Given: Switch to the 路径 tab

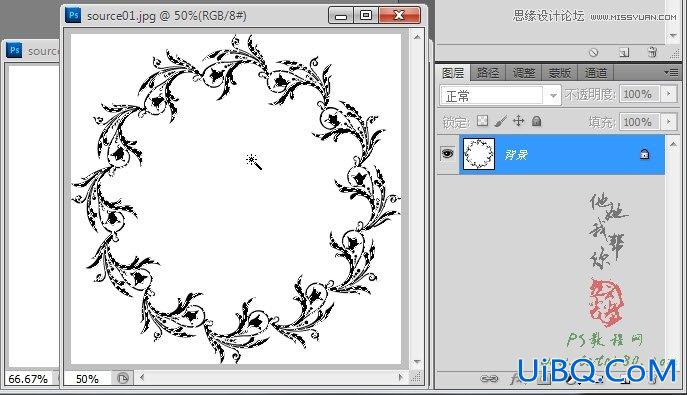Looking at the screenshot, I should [x=488, y=73].
